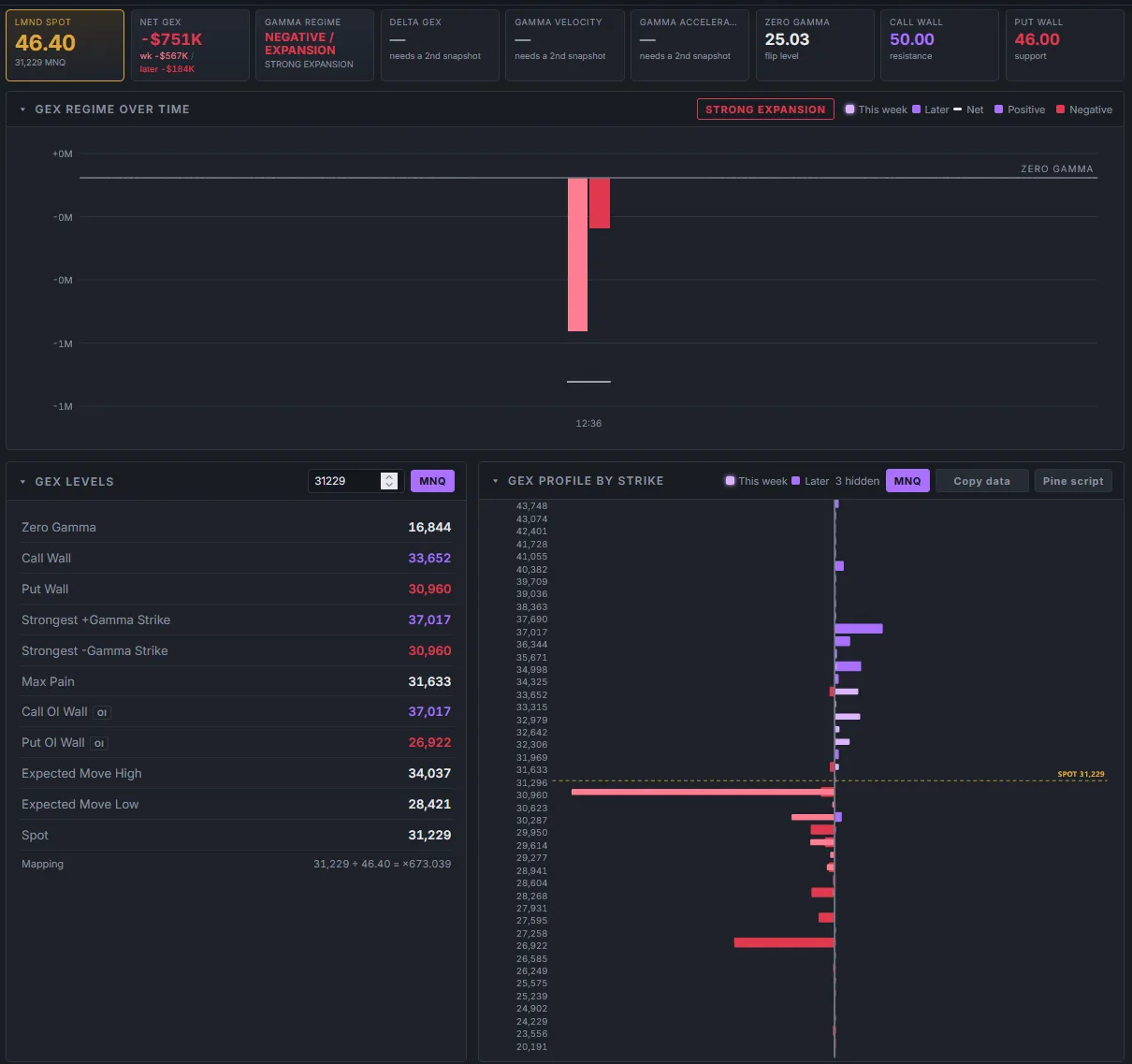Click the Mapping ratio text ×673.039
The height and width of the screenshot is (1064, 1132).
pyautogui.click(x=427, y=865)
